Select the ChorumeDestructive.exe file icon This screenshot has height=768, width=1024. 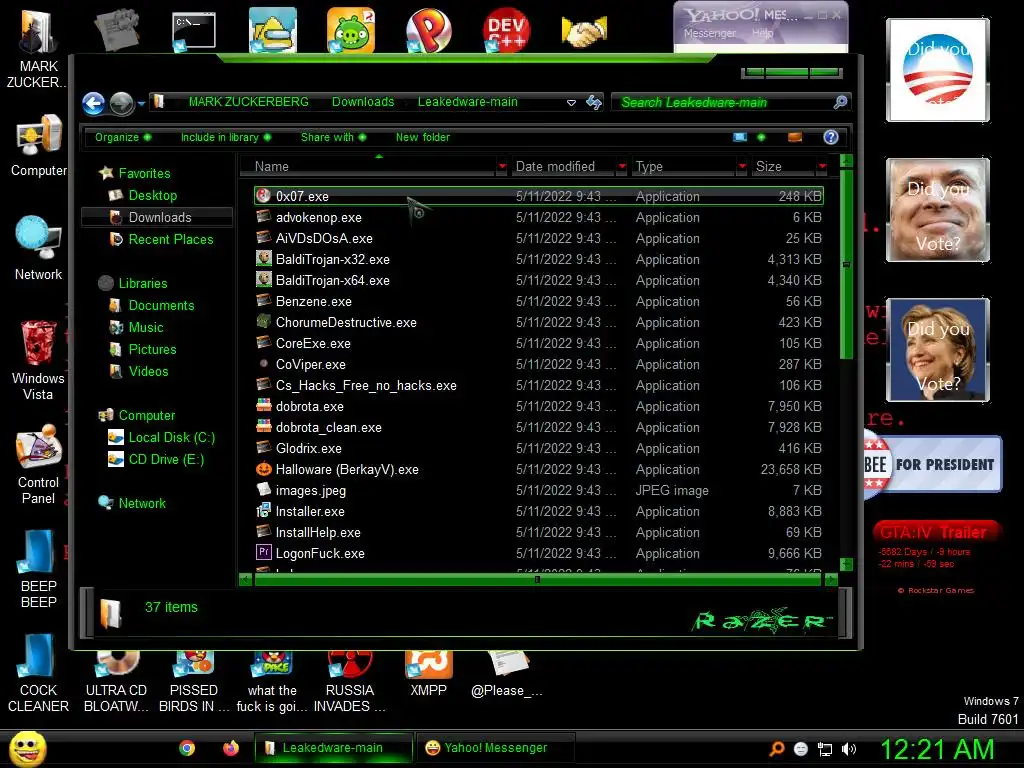[263, 321]
